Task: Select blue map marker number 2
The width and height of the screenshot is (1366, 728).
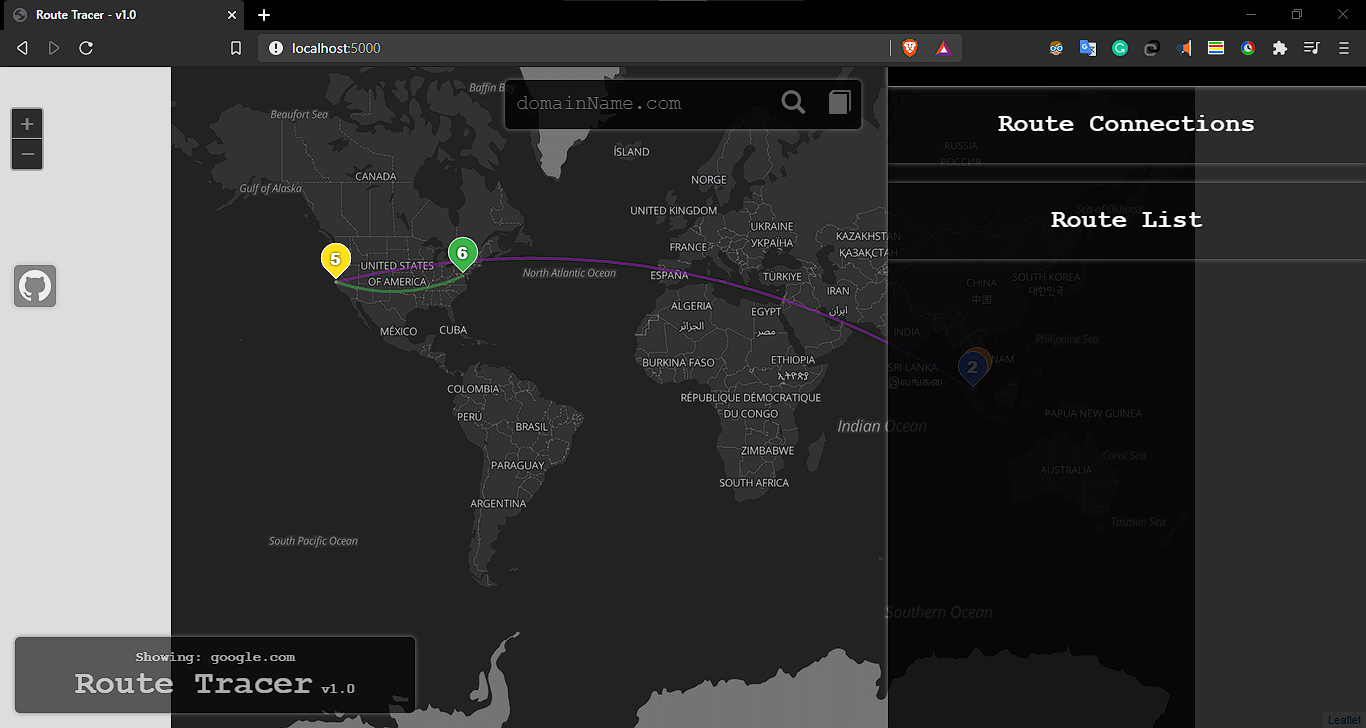Action: coord(972,369)
